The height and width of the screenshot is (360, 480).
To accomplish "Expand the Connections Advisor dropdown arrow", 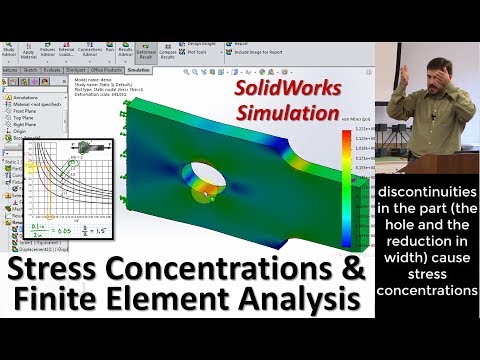I will 90,62.
